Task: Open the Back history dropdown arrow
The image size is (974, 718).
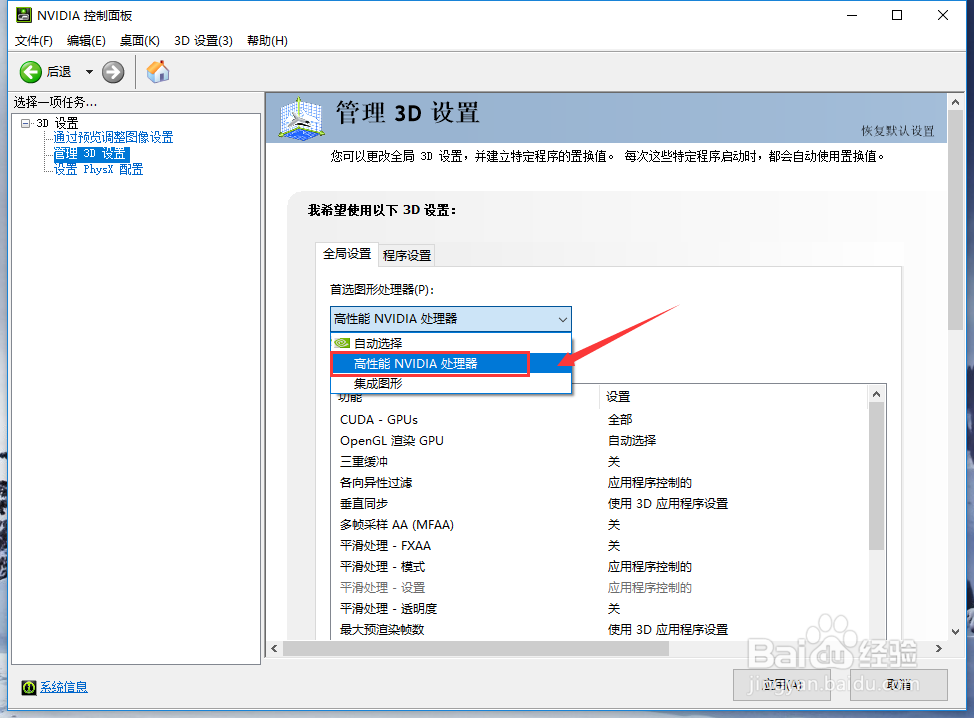Action: pyautogui.click(x=89, y=72)
